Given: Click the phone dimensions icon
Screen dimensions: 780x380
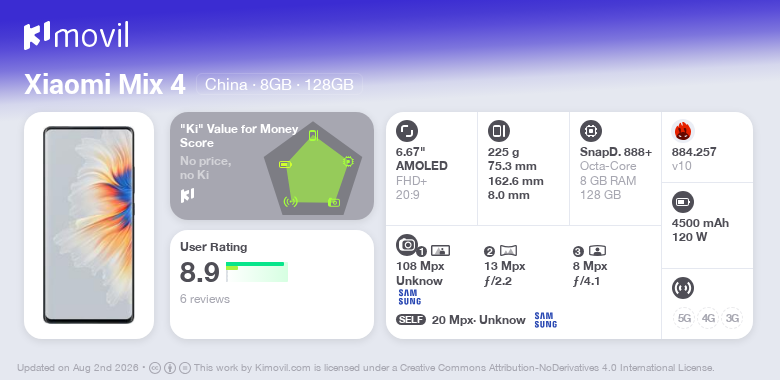Looking at the screenshot, I should click(x=499, y=131).
